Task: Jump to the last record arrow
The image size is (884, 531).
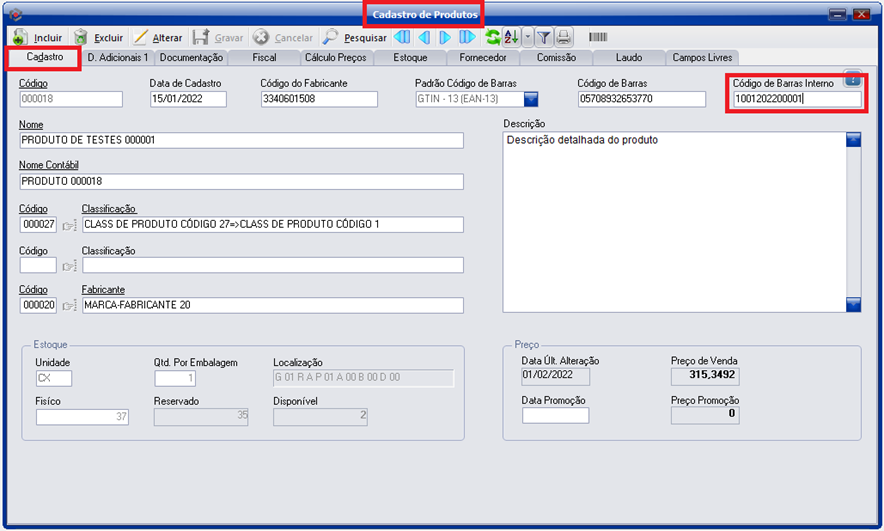Action: 467,38
